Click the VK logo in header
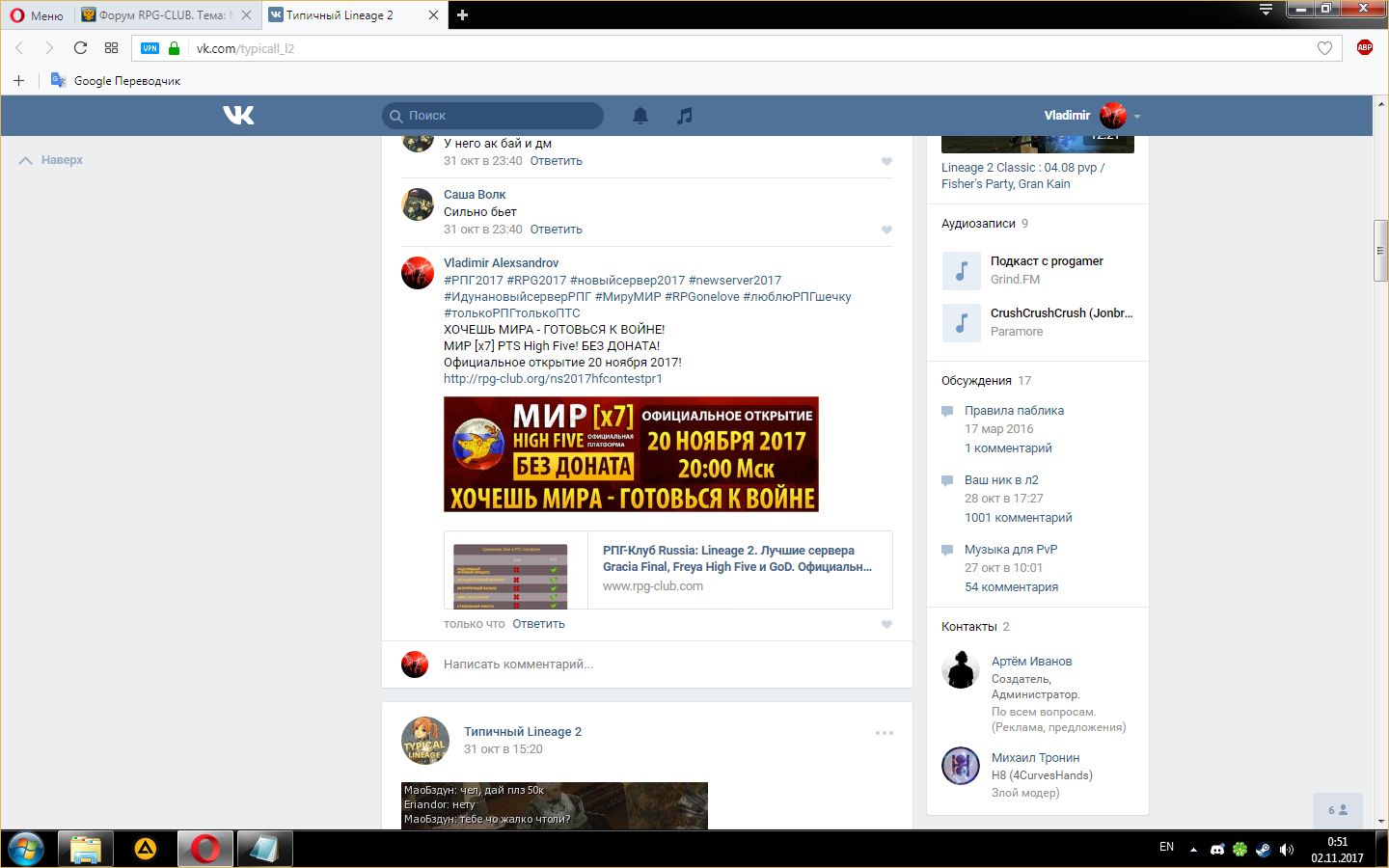 (x=238, y=116)
